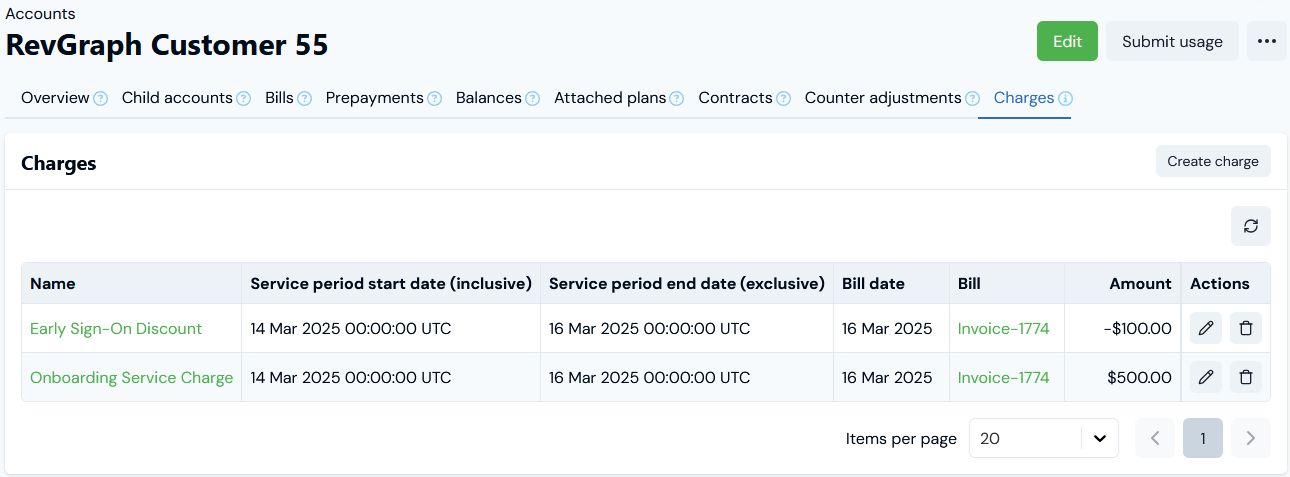Click info icon beside Charges tab

[1065, 99]
